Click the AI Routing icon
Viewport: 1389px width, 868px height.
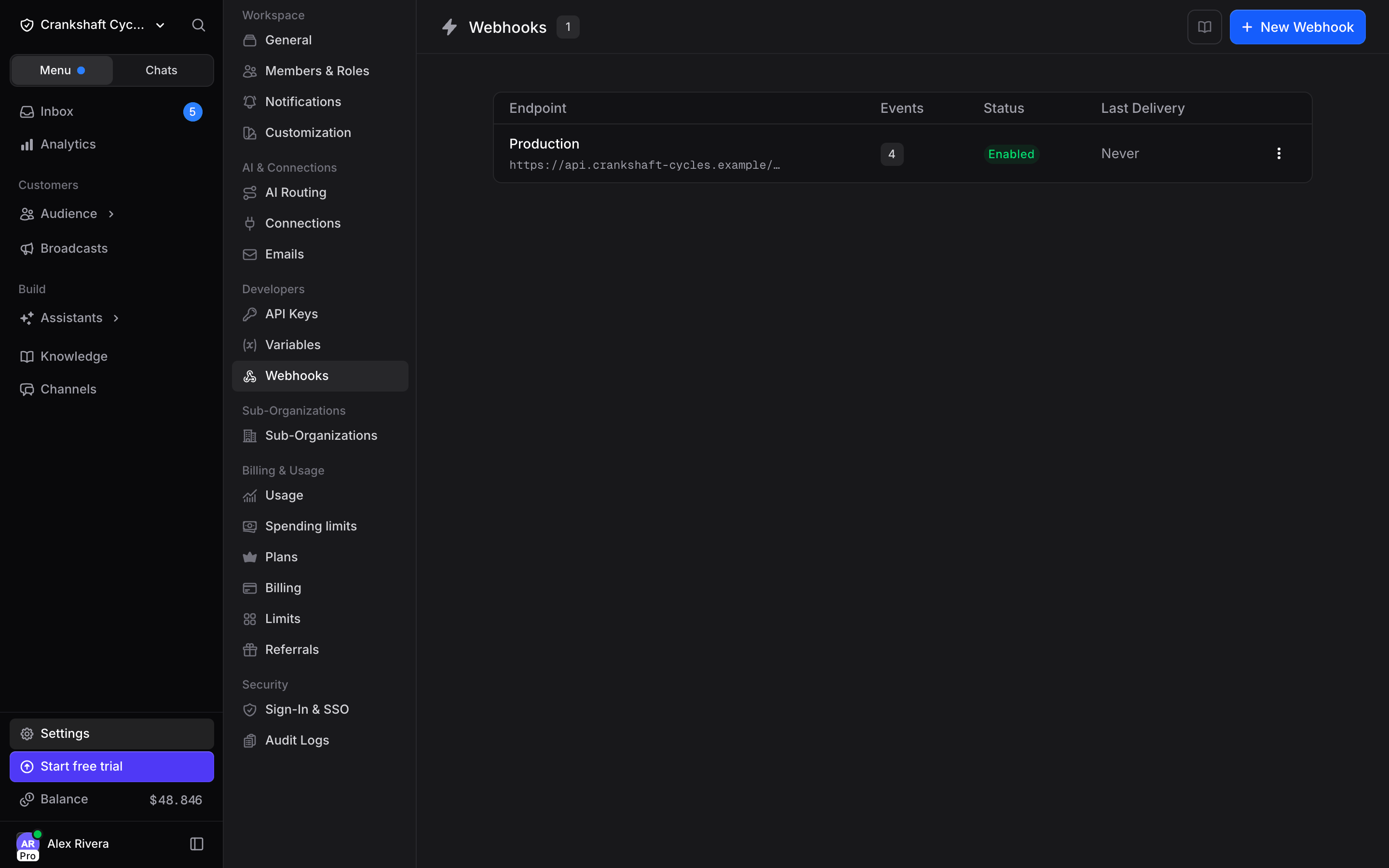[x=250, y=193]
